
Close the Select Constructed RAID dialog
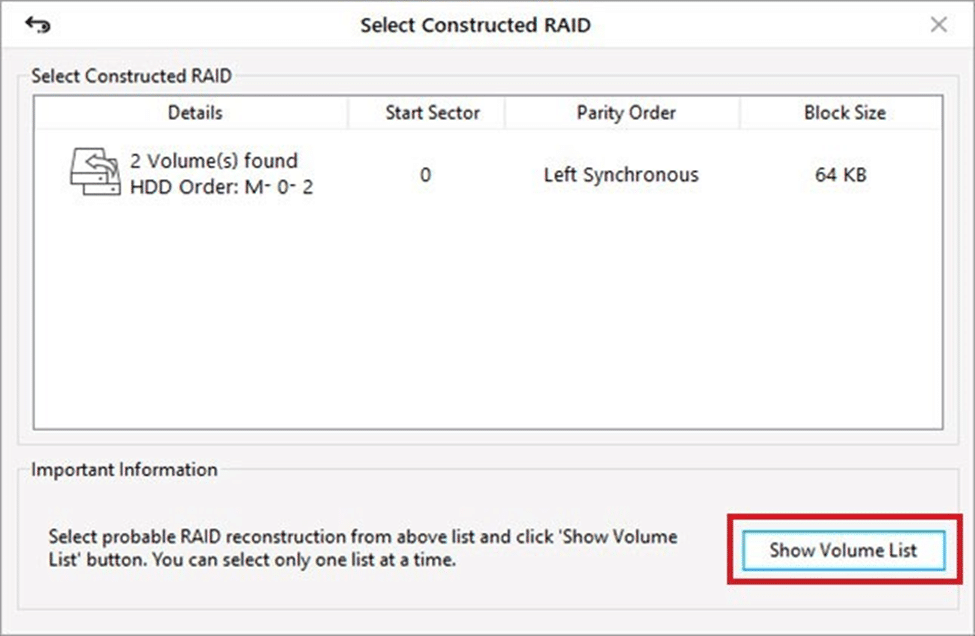point(938,25)
